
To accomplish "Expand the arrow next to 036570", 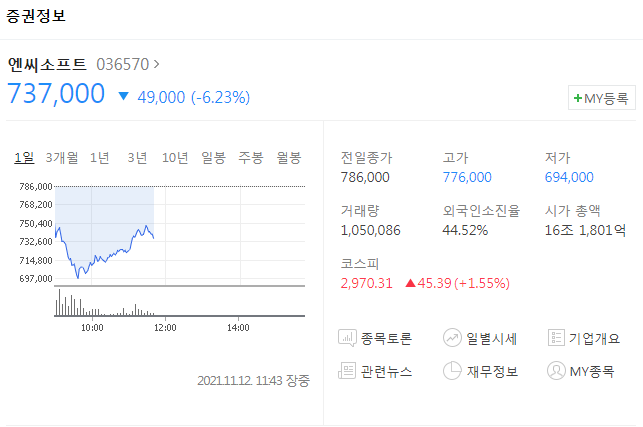I will [156, 64].
